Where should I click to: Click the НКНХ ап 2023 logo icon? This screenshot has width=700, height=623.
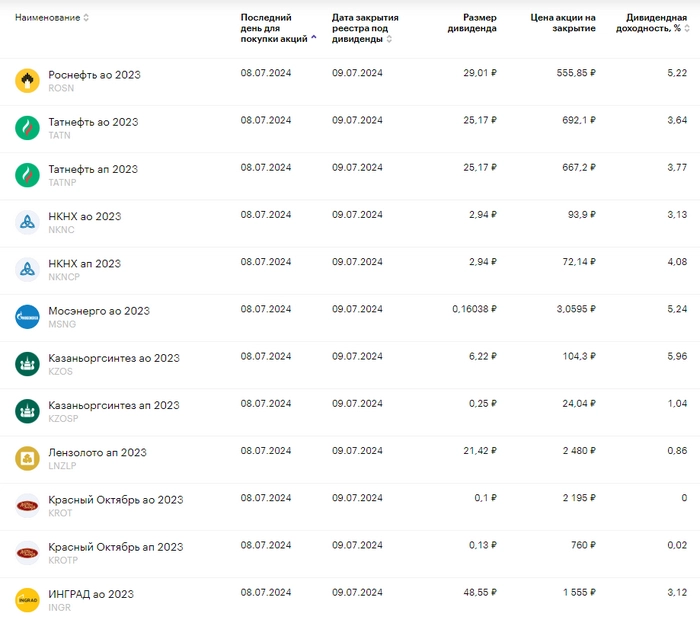point(27,269)
